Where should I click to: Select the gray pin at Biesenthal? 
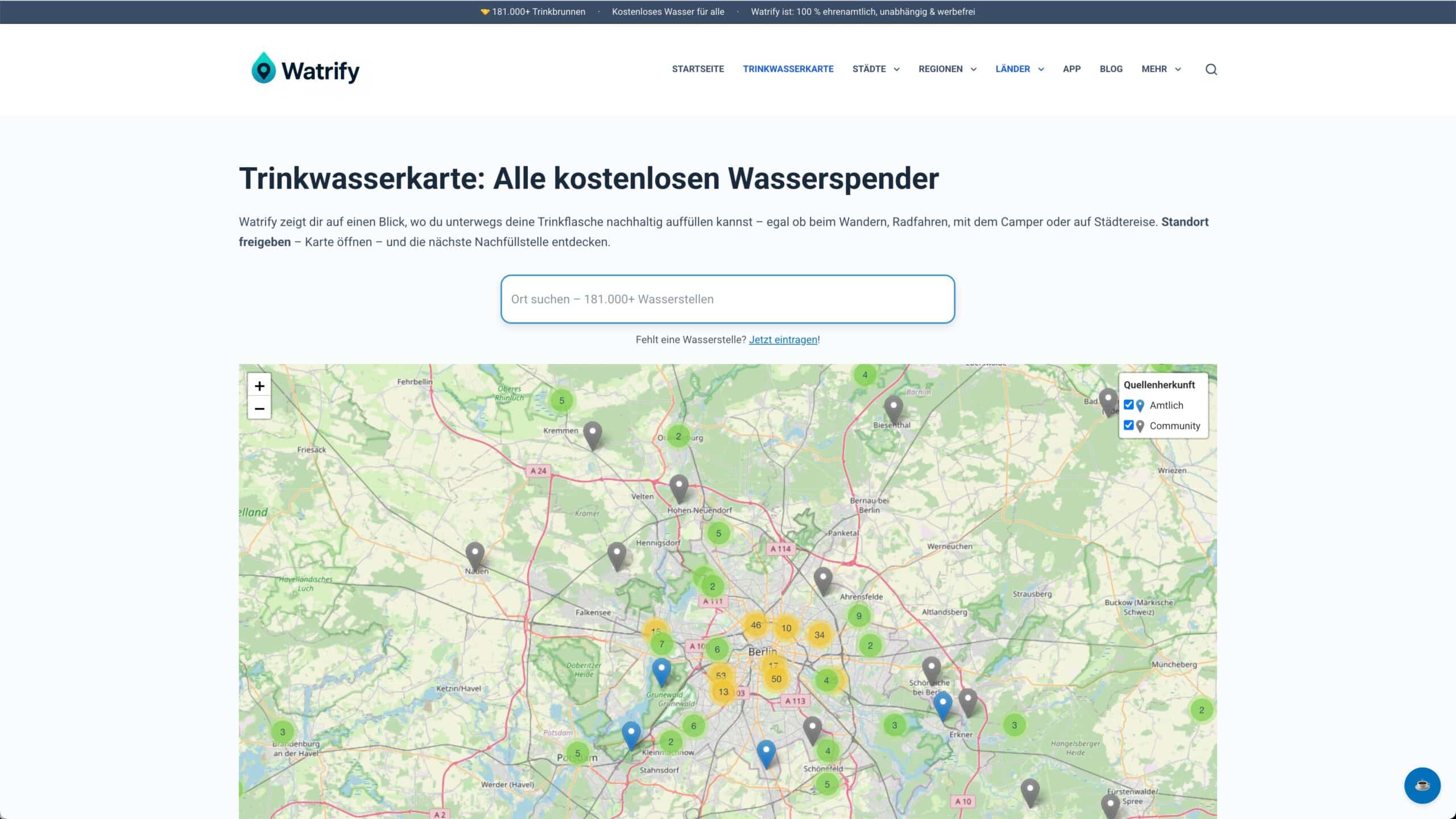click(x=894, y=409)
